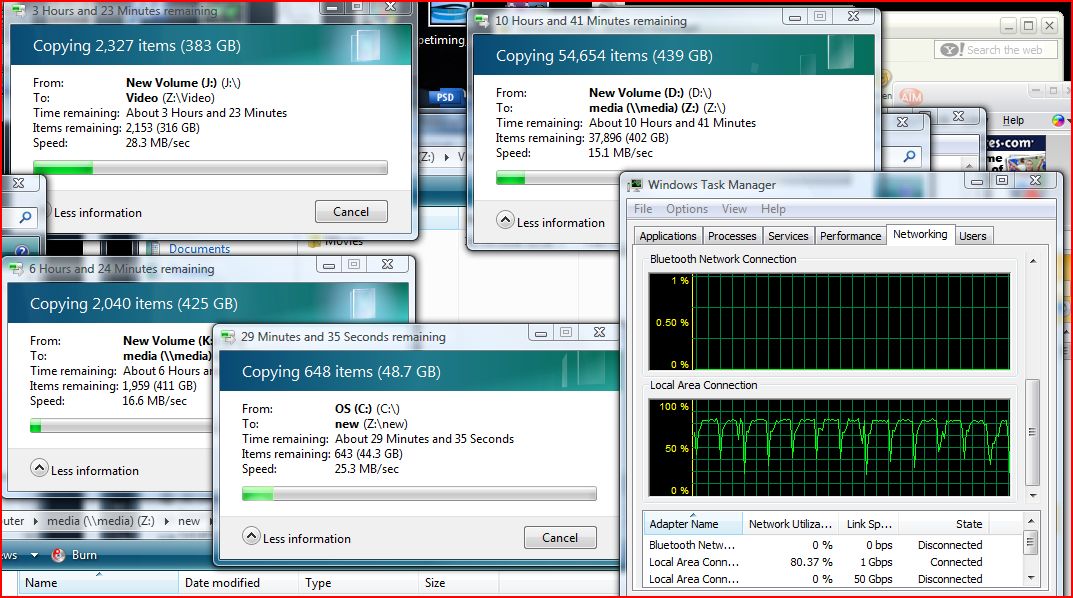Image resolution: width=1073 pixels, height=598 pixels.
Task: Click the Explorer search magnifier icon
Action: [x=909, y=156]
